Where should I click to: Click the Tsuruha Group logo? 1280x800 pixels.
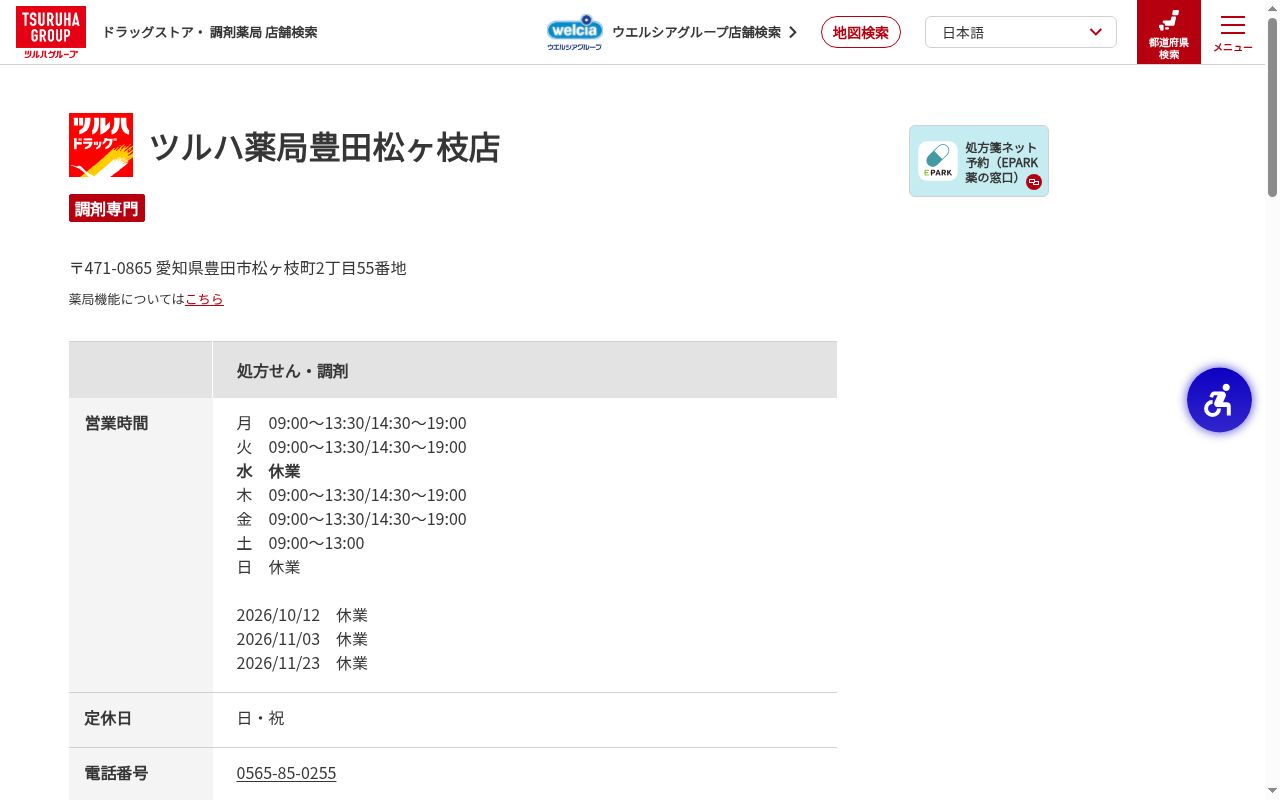click(51, 32)
